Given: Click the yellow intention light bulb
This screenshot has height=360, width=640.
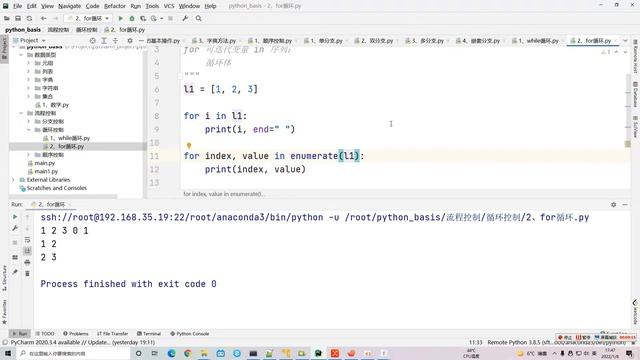Looking at the screenshot, I should (189, 146).
